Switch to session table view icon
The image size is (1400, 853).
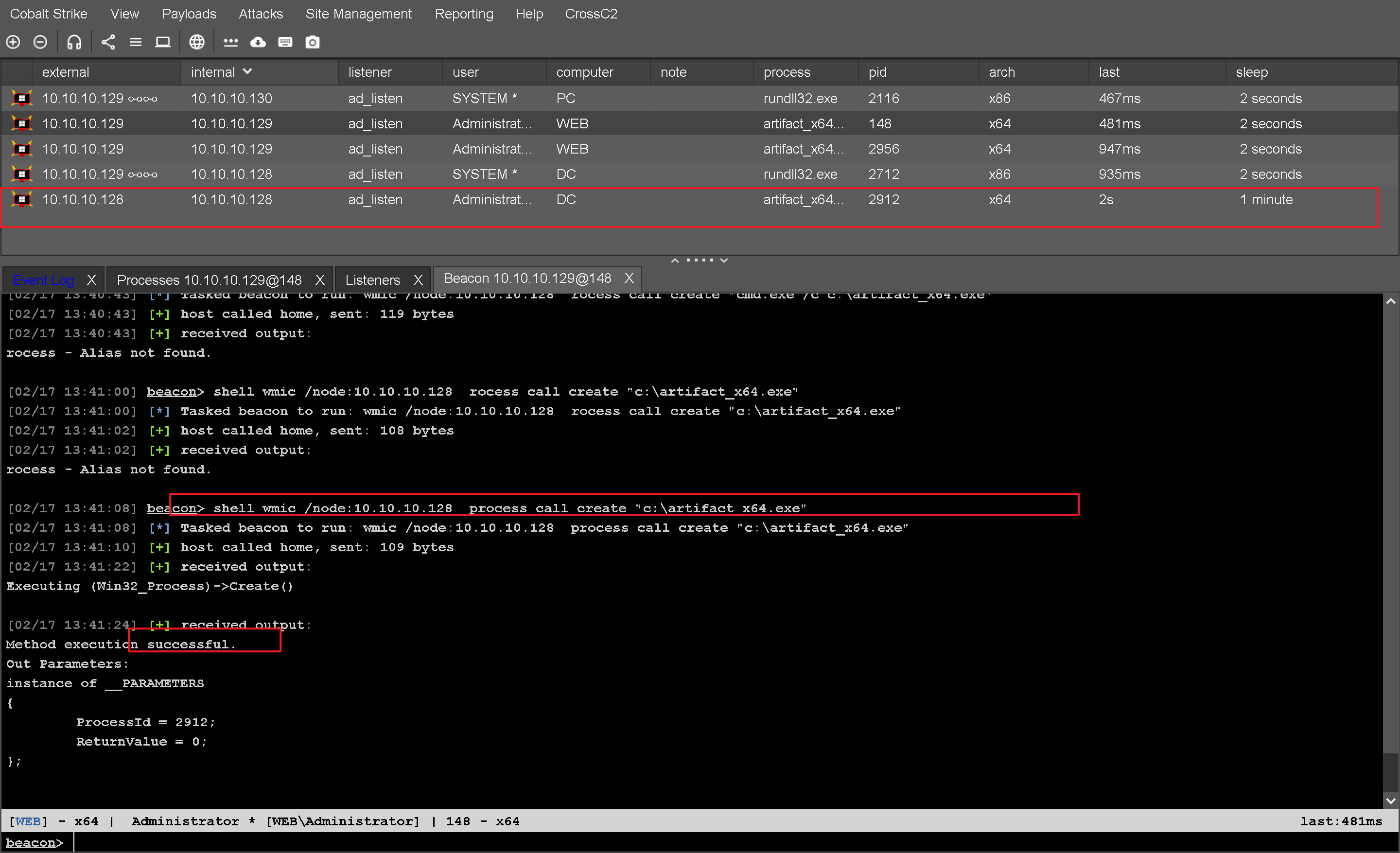coord(135,42)
